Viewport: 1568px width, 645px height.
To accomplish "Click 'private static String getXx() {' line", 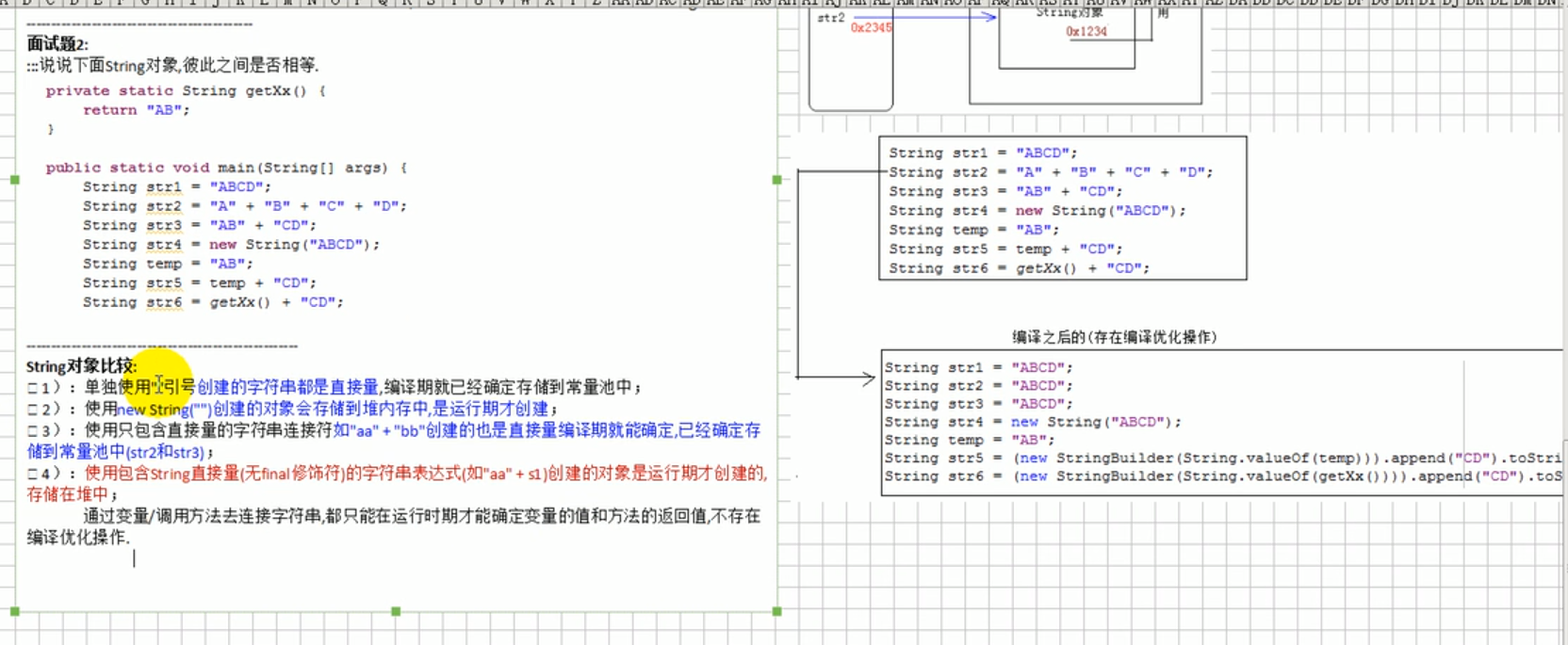I will pos(186,91).
